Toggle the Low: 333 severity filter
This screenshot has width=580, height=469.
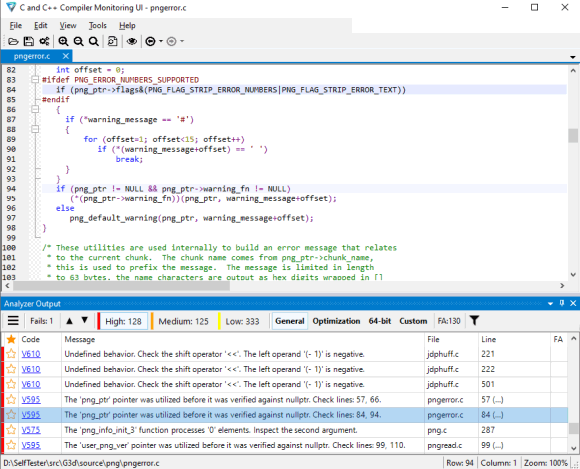pyautogui.click(x=242, y=321)
